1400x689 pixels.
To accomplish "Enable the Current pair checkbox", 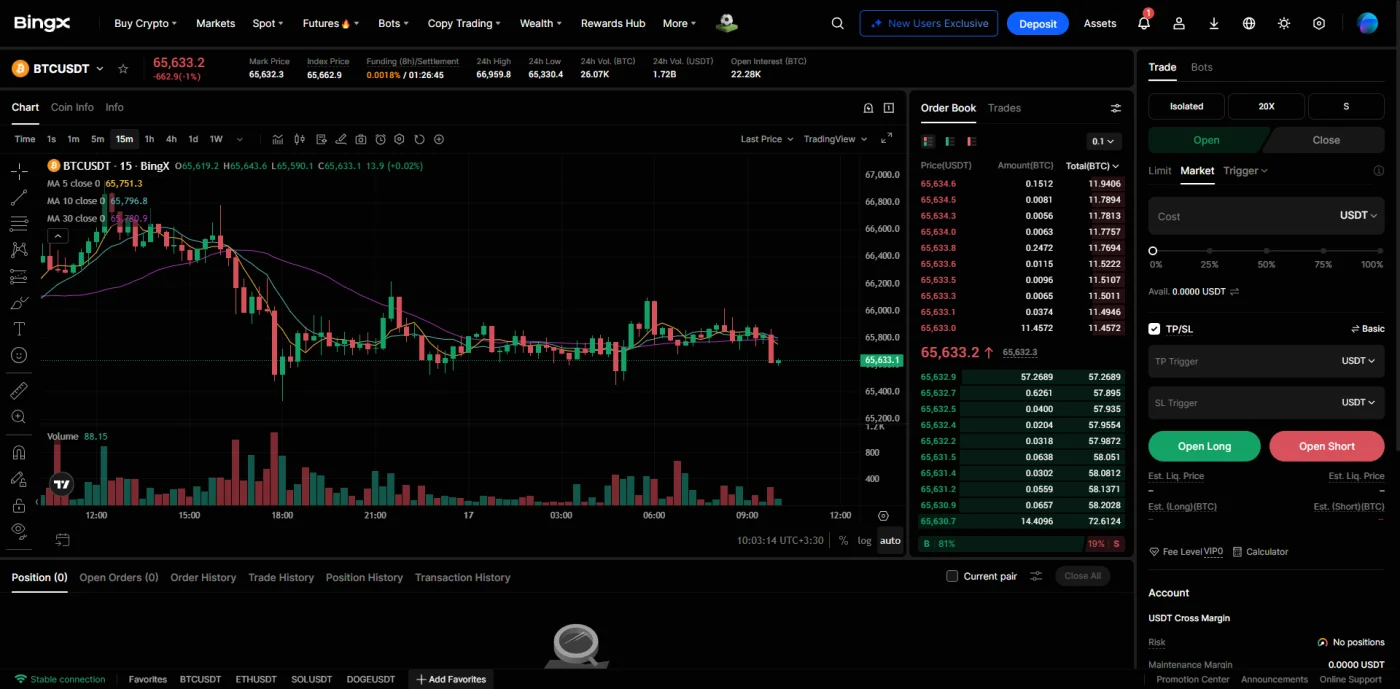I will (952, 576).
